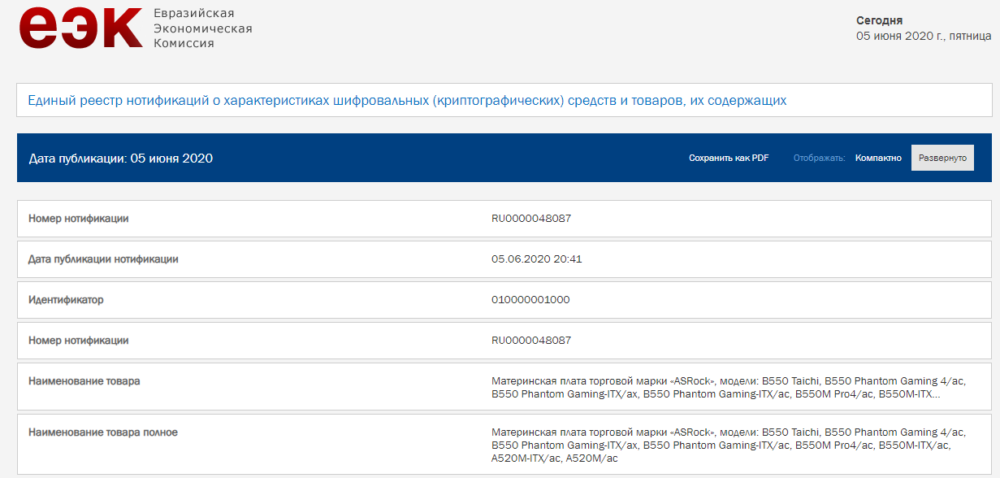Screen dimensions: 1000x478
Task: Open the Единый реестр нотификаций link
Action: coord(408,100)
